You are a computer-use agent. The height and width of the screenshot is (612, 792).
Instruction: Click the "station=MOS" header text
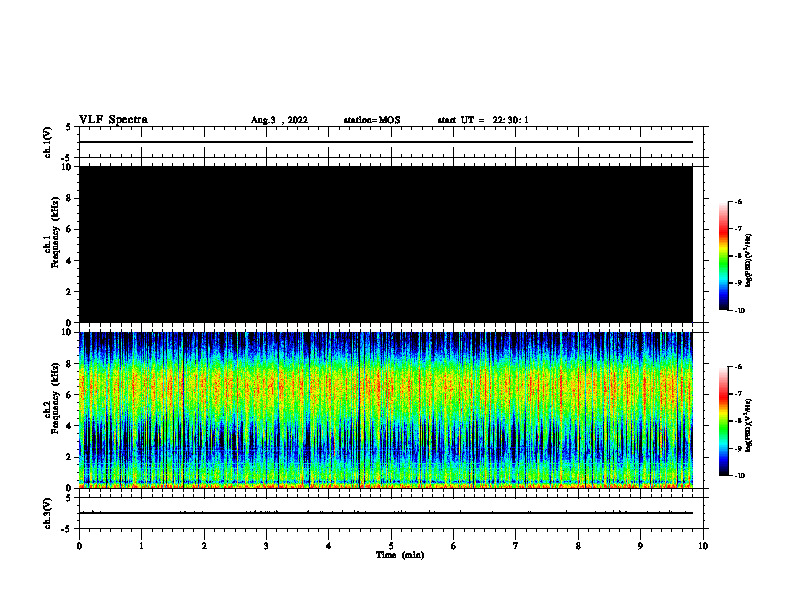click(x=372, y=120)
